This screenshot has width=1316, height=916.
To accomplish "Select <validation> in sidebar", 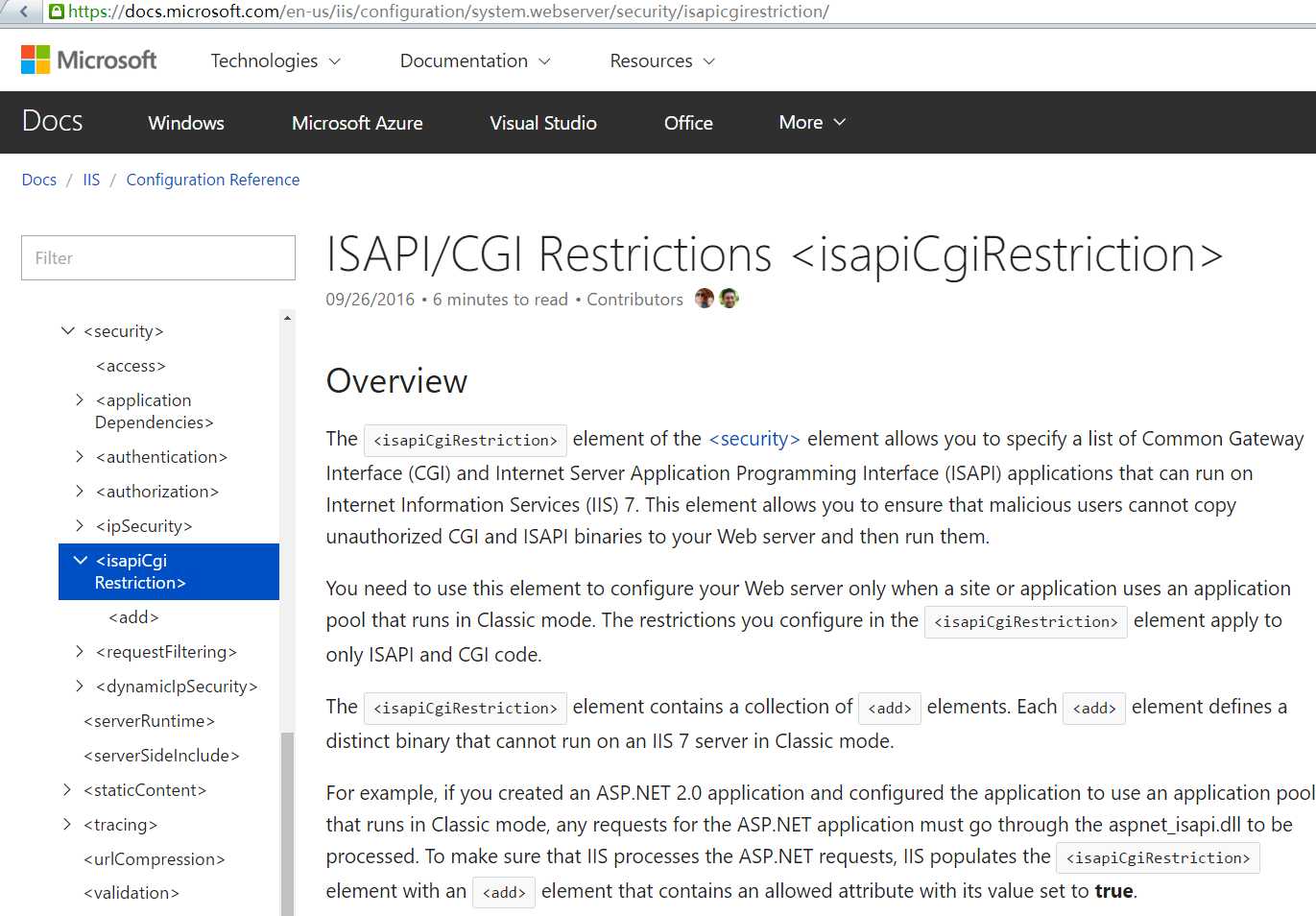I will point(132,893).
